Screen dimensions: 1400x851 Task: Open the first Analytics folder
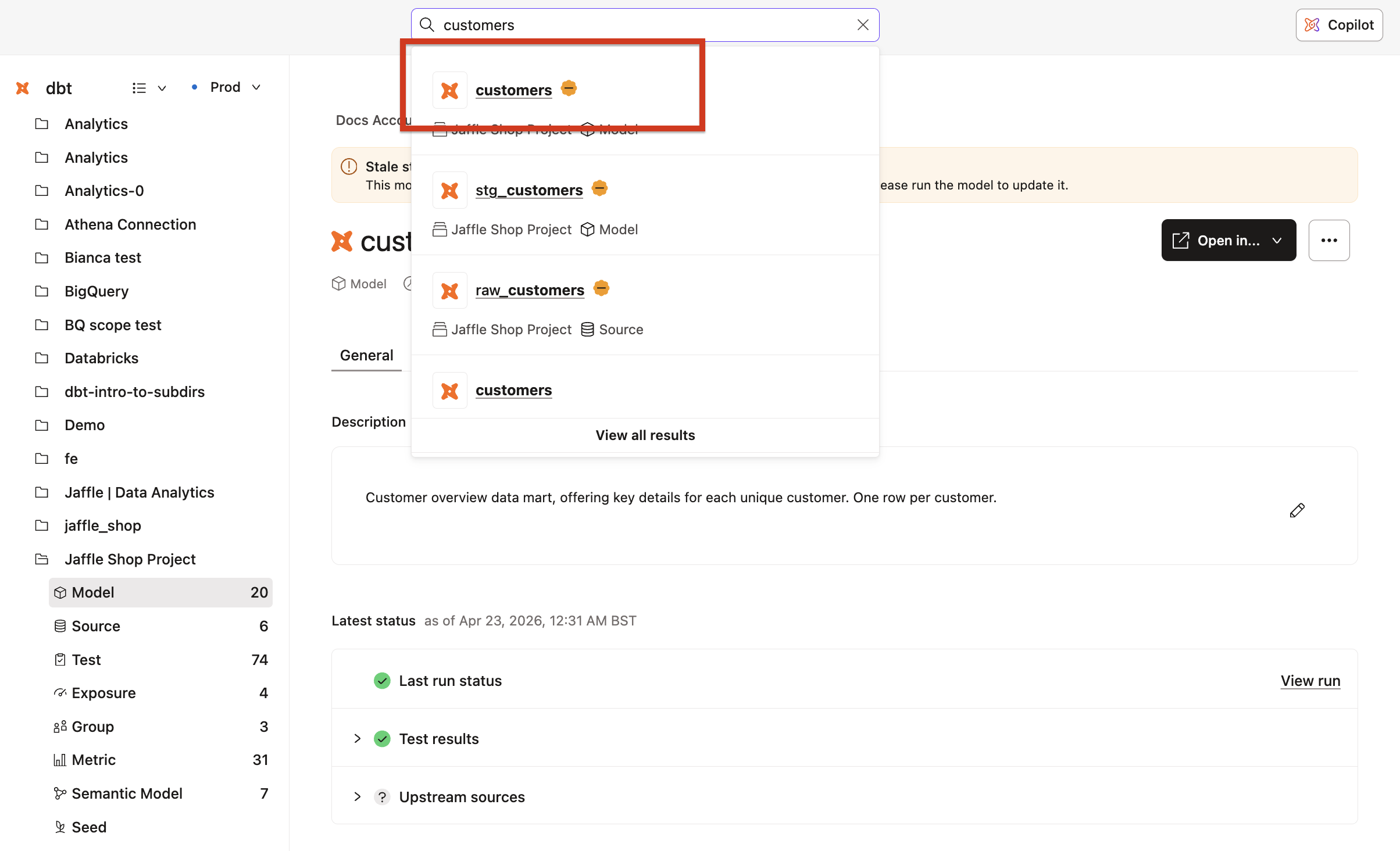pos(97,124)
